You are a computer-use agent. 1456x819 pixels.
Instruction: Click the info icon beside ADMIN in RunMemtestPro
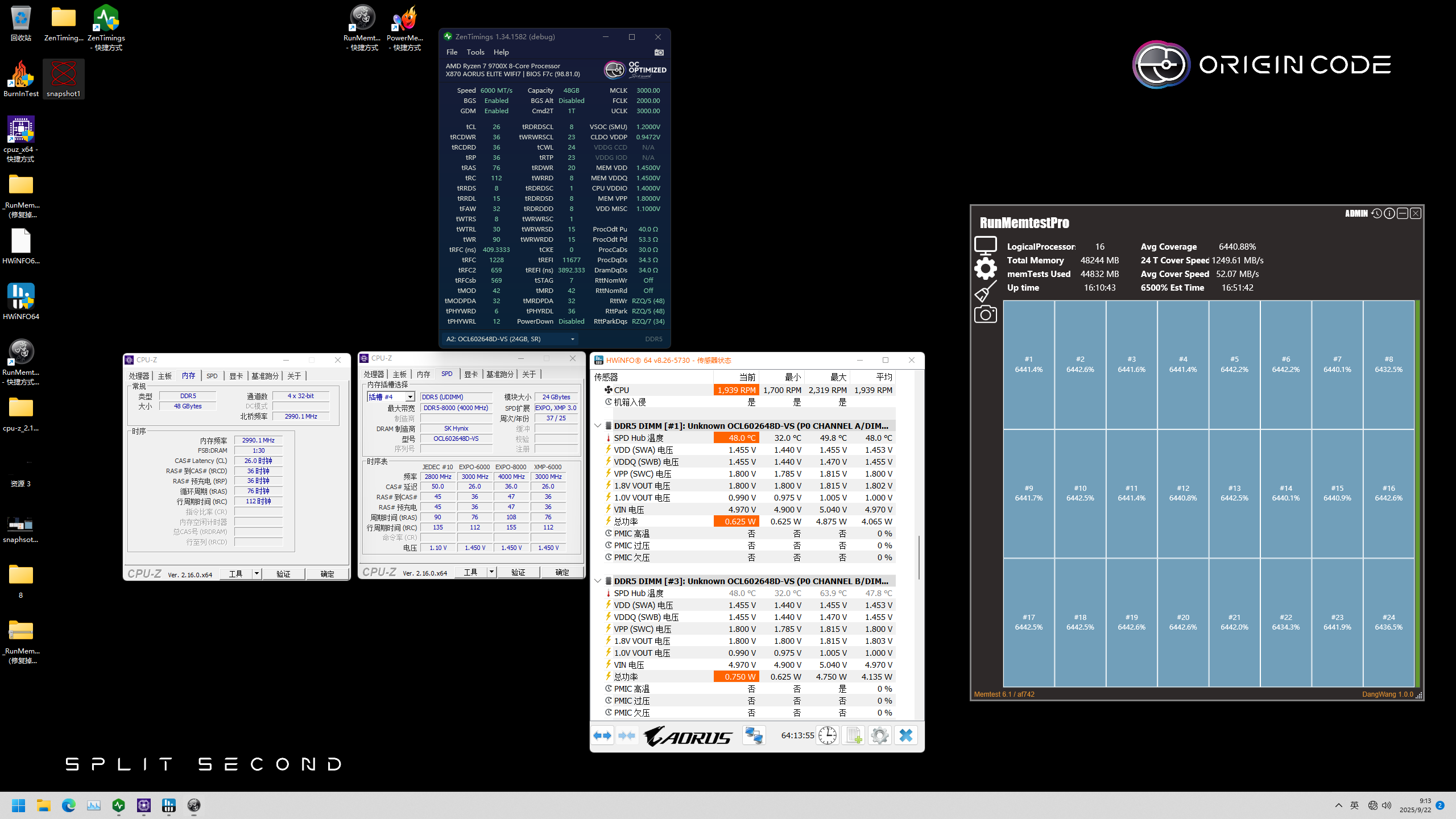(1389, 213)
